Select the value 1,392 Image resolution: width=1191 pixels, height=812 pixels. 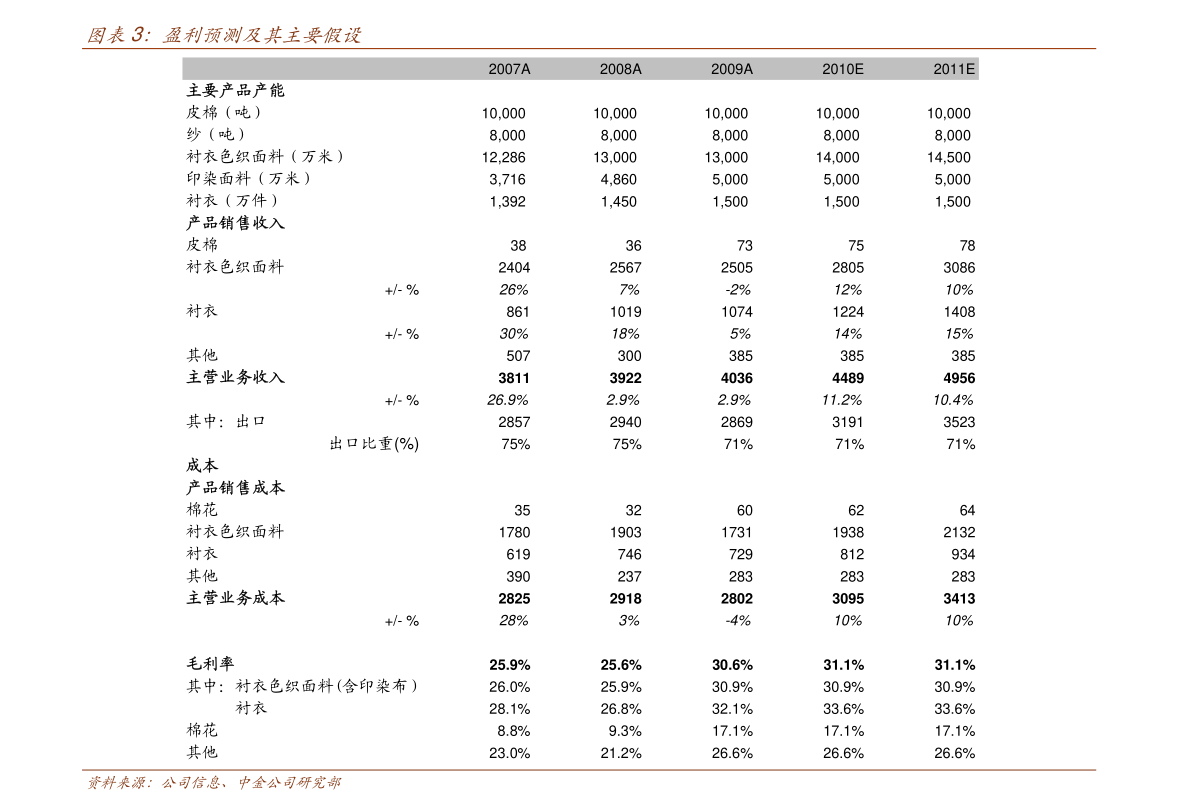[x=507, y=201]
